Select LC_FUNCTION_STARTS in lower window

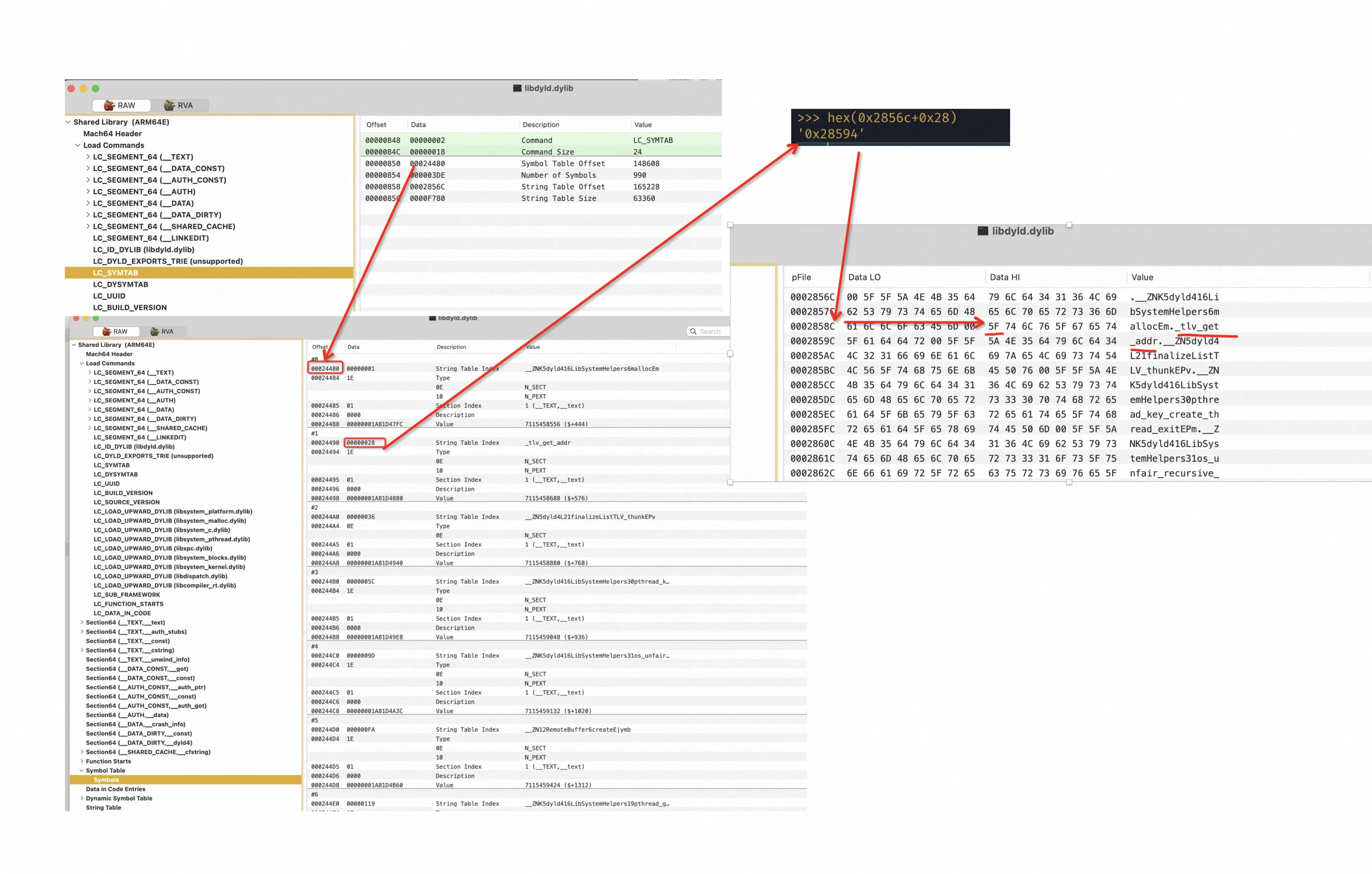[128, 604]
